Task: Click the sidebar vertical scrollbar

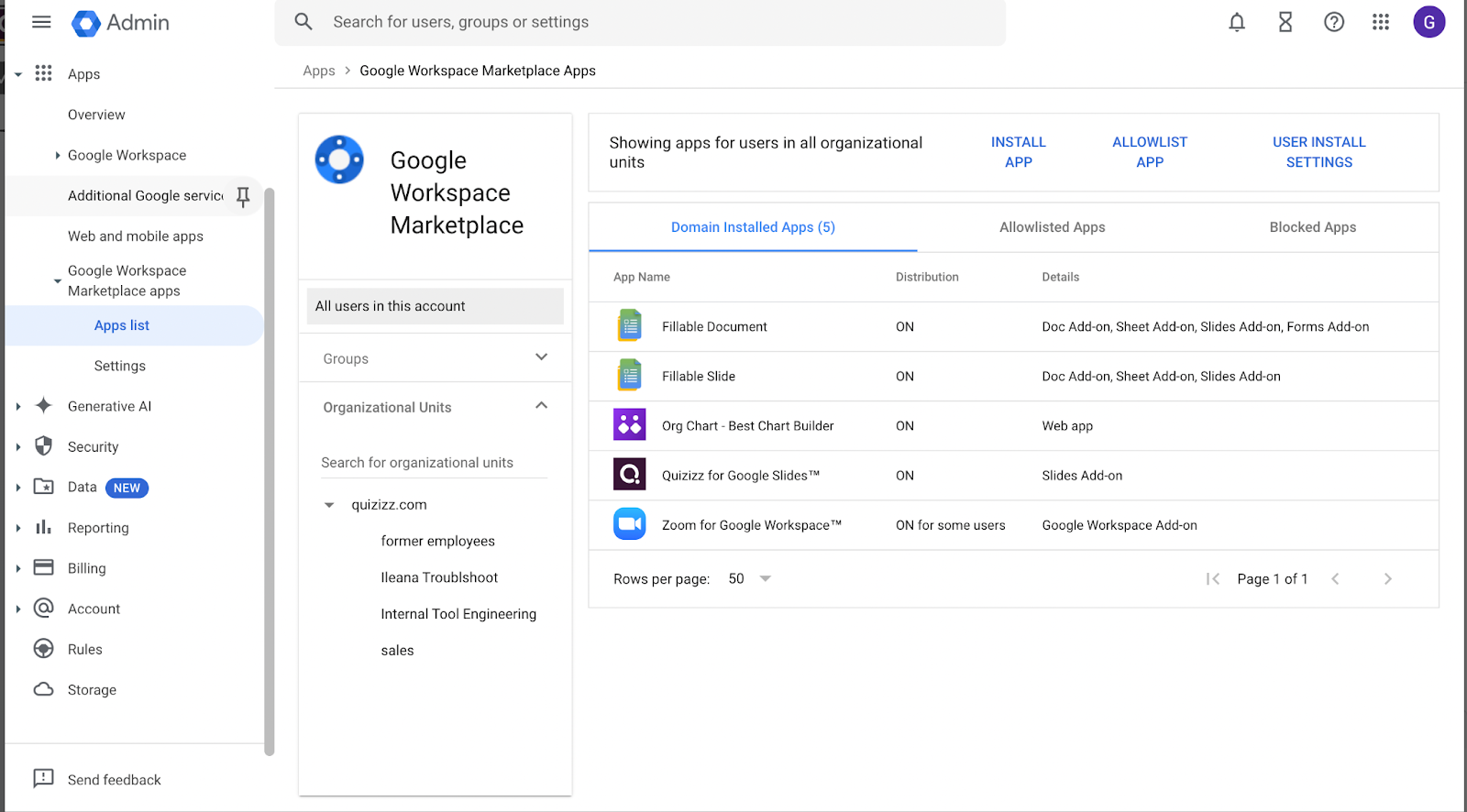Action: [x=269, y=471]
